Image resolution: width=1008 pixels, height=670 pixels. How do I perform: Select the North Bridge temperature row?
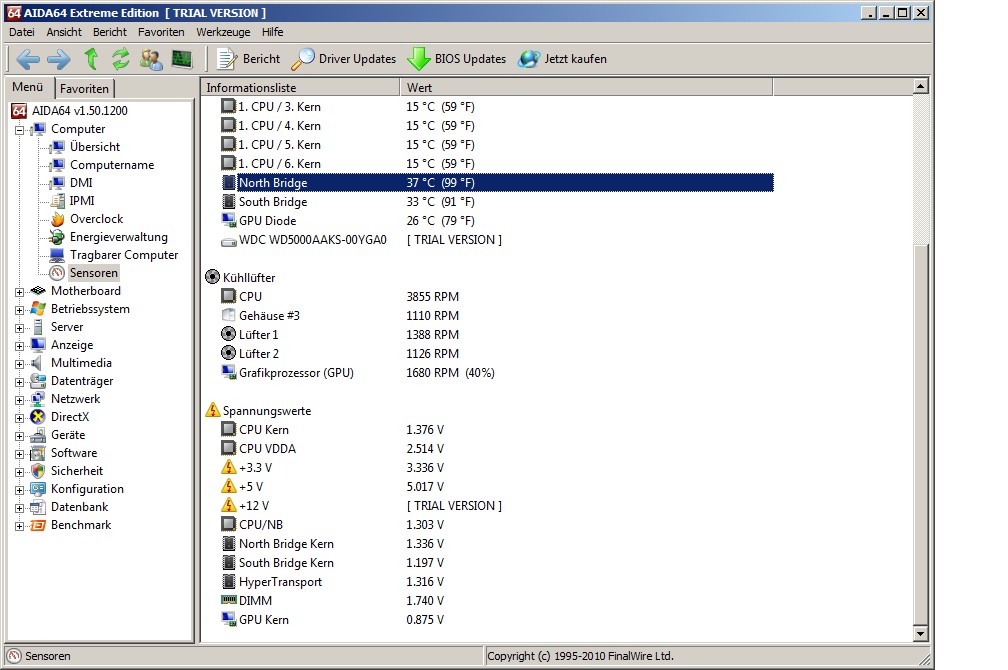497,183
